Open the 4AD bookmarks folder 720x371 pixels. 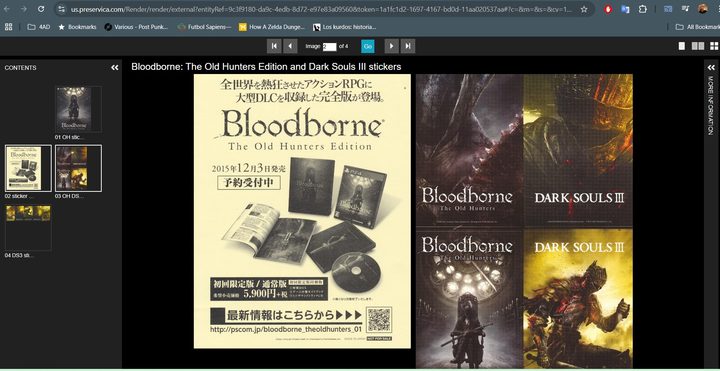point(39,27)
